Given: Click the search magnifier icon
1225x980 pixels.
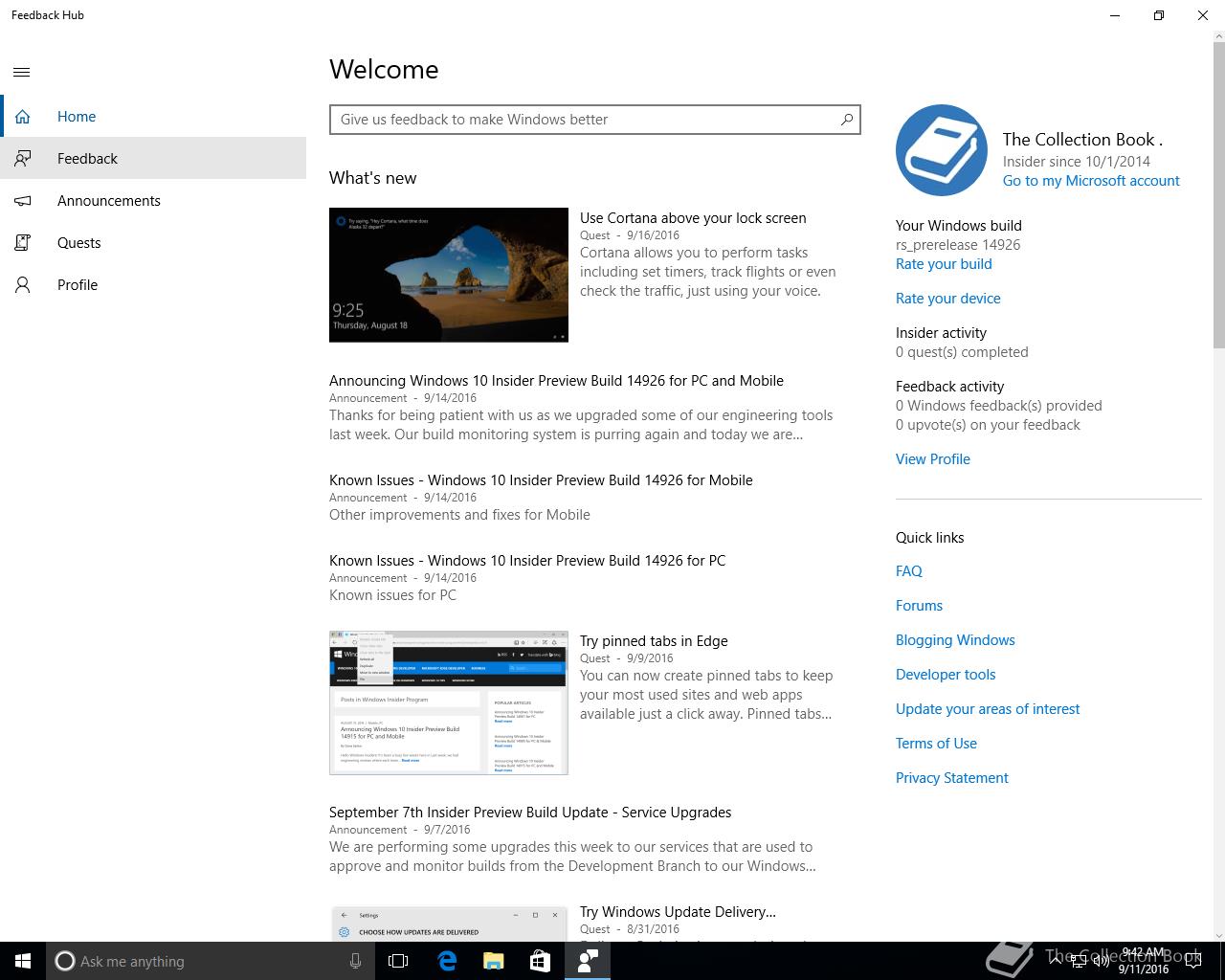Looking at the screenshot, I should tap(846, 120).
